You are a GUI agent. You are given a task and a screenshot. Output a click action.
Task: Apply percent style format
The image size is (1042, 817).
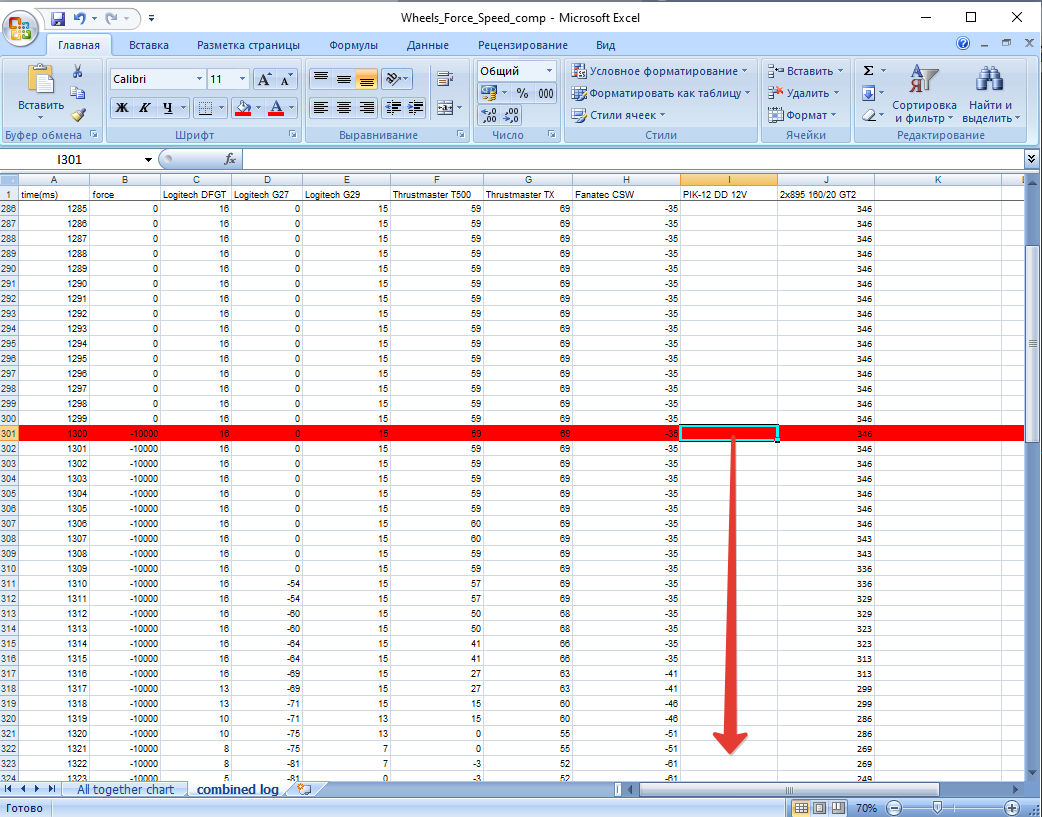(x=521, y=93)
